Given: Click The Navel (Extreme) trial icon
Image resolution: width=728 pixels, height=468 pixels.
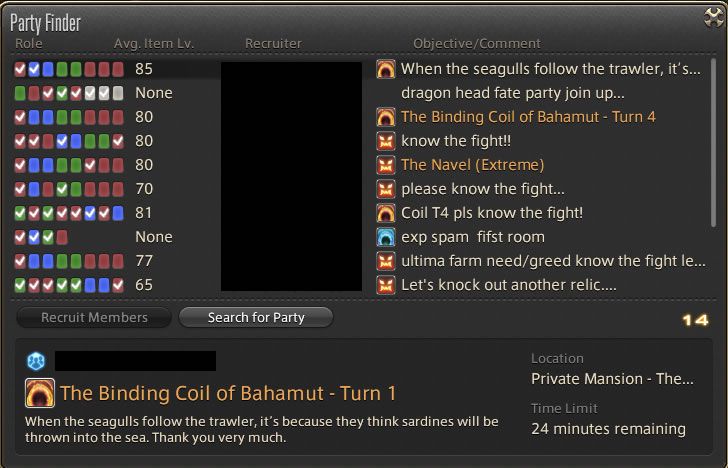Looking at the screenshot, I should 386,165.
